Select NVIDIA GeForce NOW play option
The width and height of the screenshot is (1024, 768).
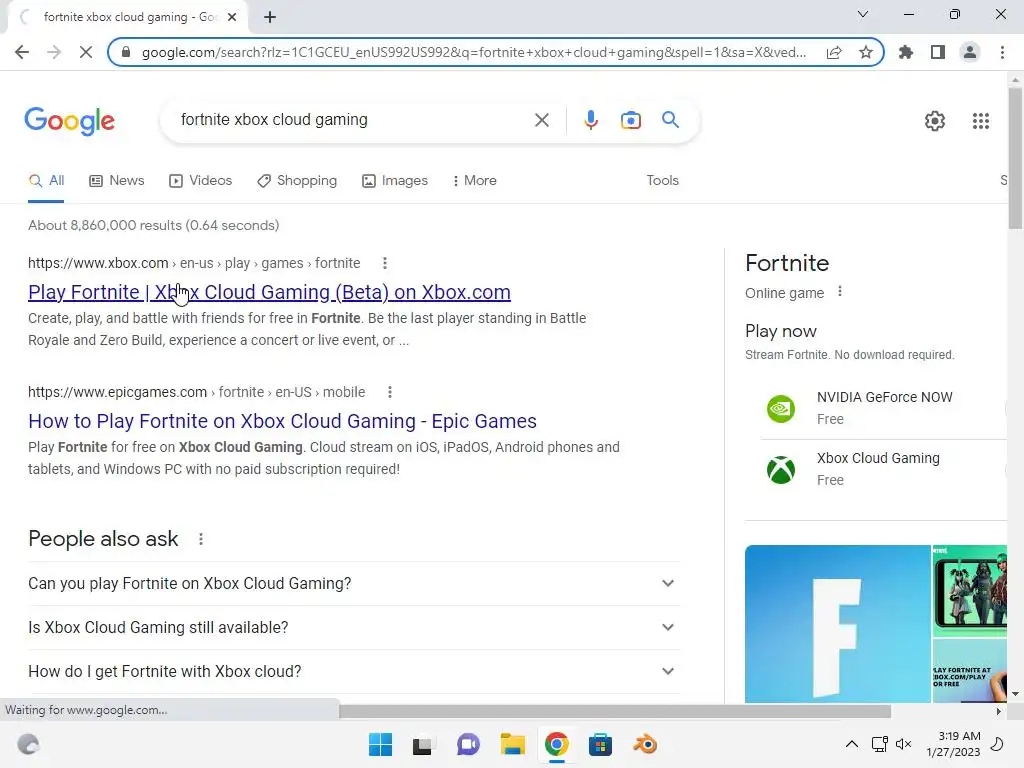884,408
